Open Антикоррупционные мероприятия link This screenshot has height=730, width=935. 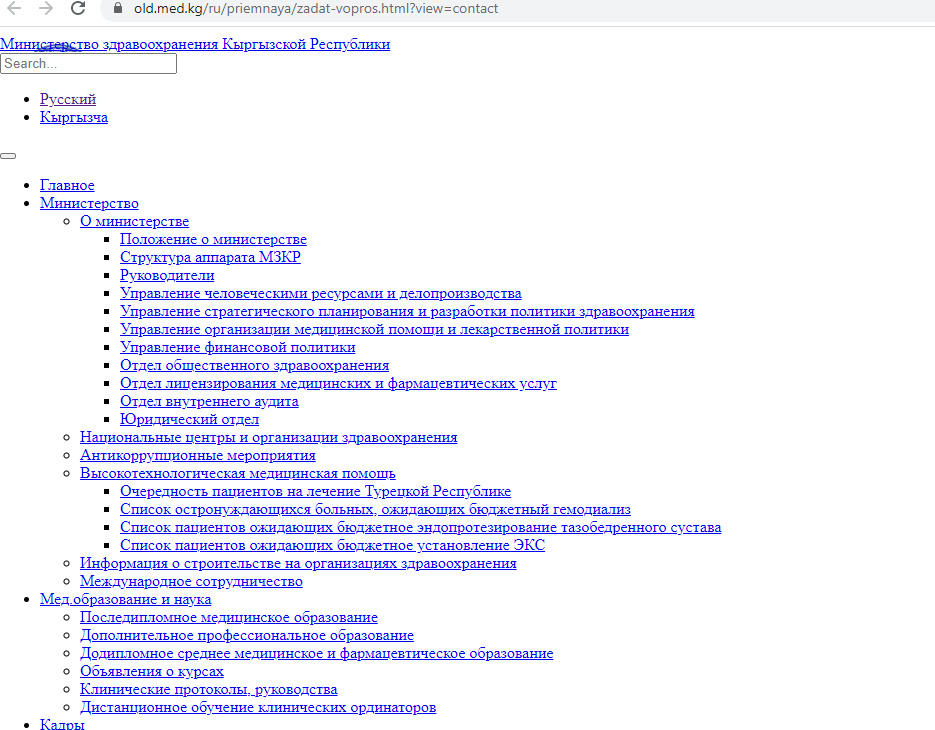197,456
